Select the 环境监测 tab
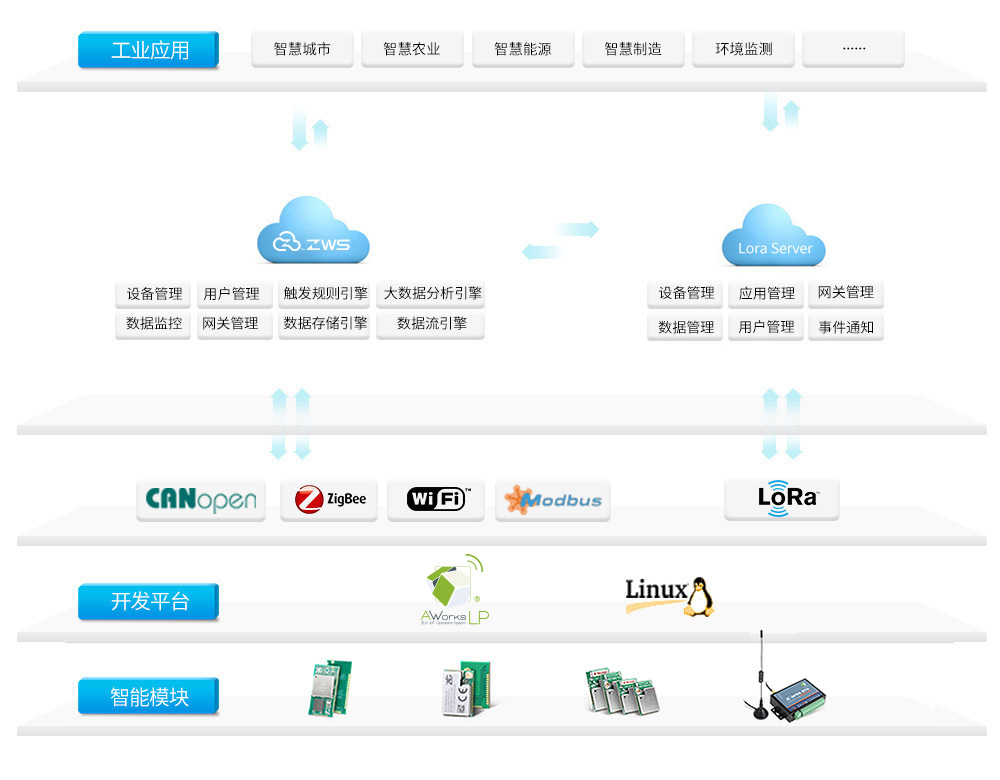Image resolution: width=1000 pixels, height=780 pixels. (744, 49)
